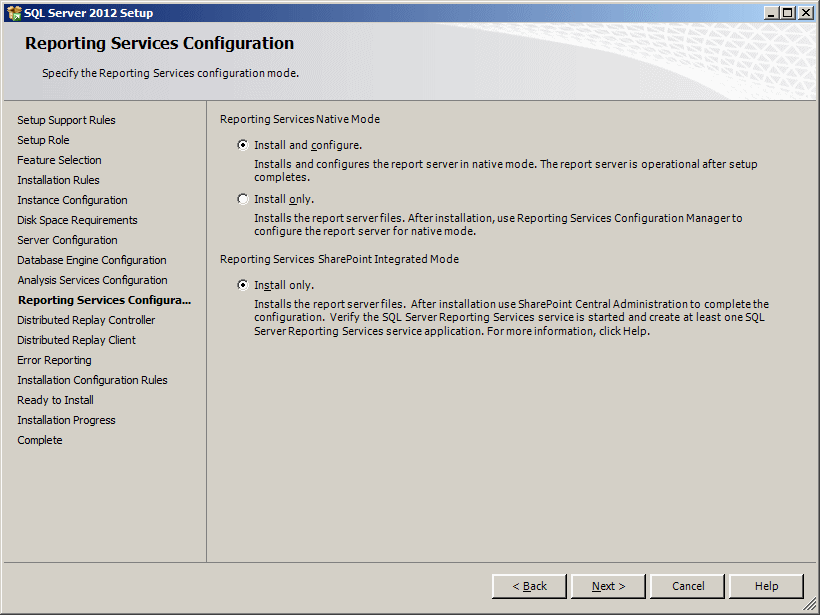Click 'Distributed Replay Controller' step
820x615 pixels.
(86, 320)
